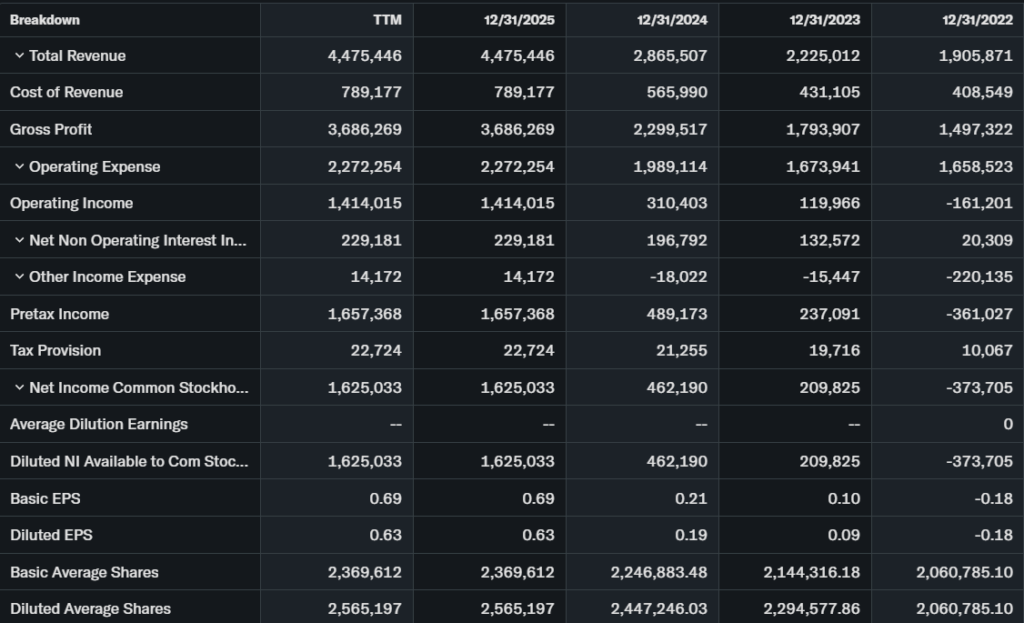Viewport: 1024px width, 623px height.
Task: Click the Tax Provision row label
Action: (55, 351)
